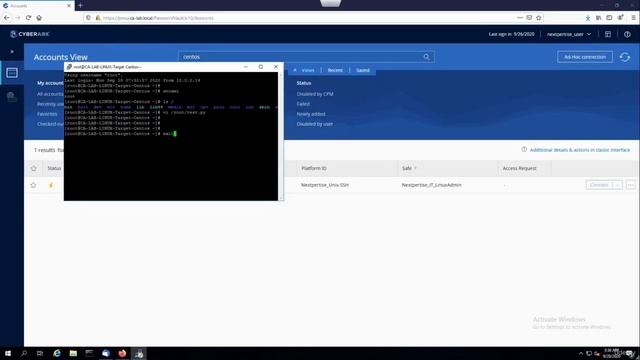Go back in the browser
This screenshot has width=640, height=360.
[7, 18]
